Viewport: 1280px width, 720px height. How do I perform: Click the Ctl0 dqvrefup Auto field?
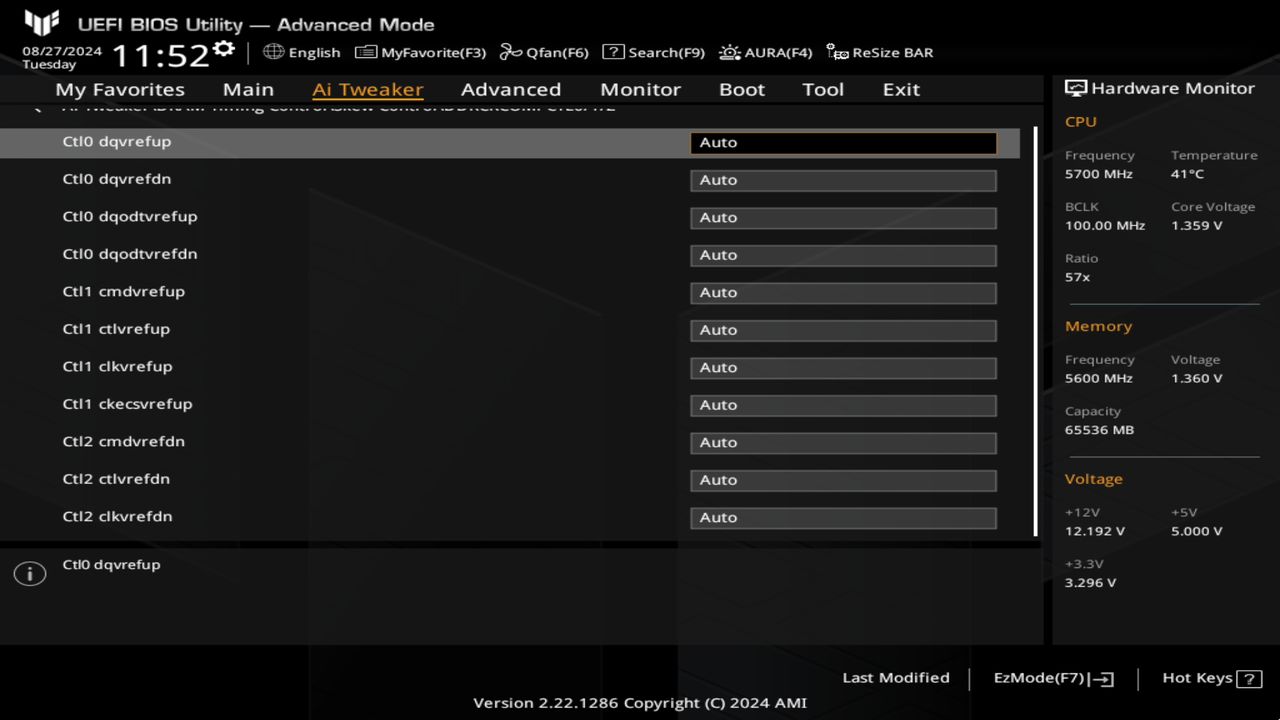tap(843, 143)
